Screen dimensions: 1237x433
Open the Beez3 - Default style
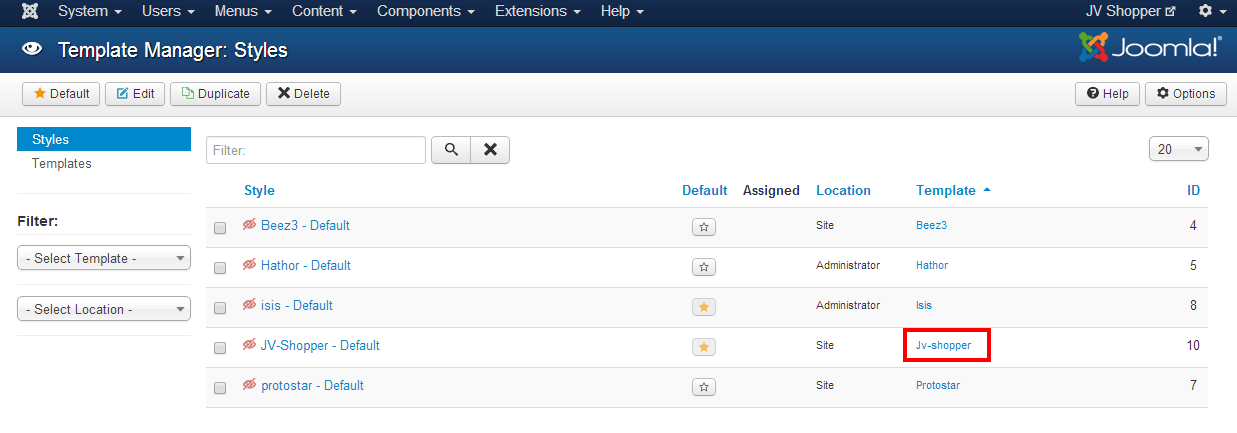pos(305,225)
